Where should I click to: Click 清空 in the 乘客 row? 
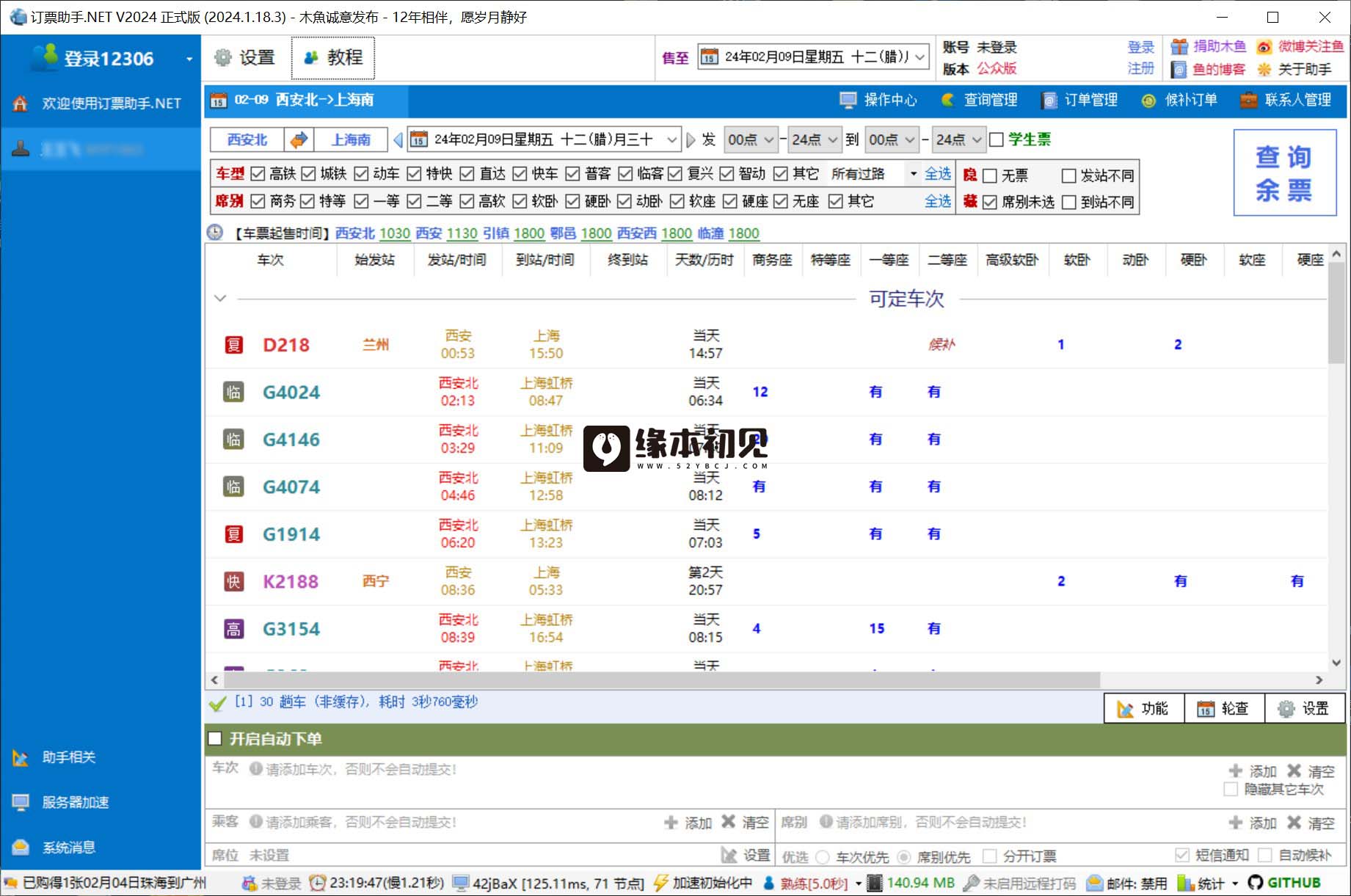coord(745,822)
